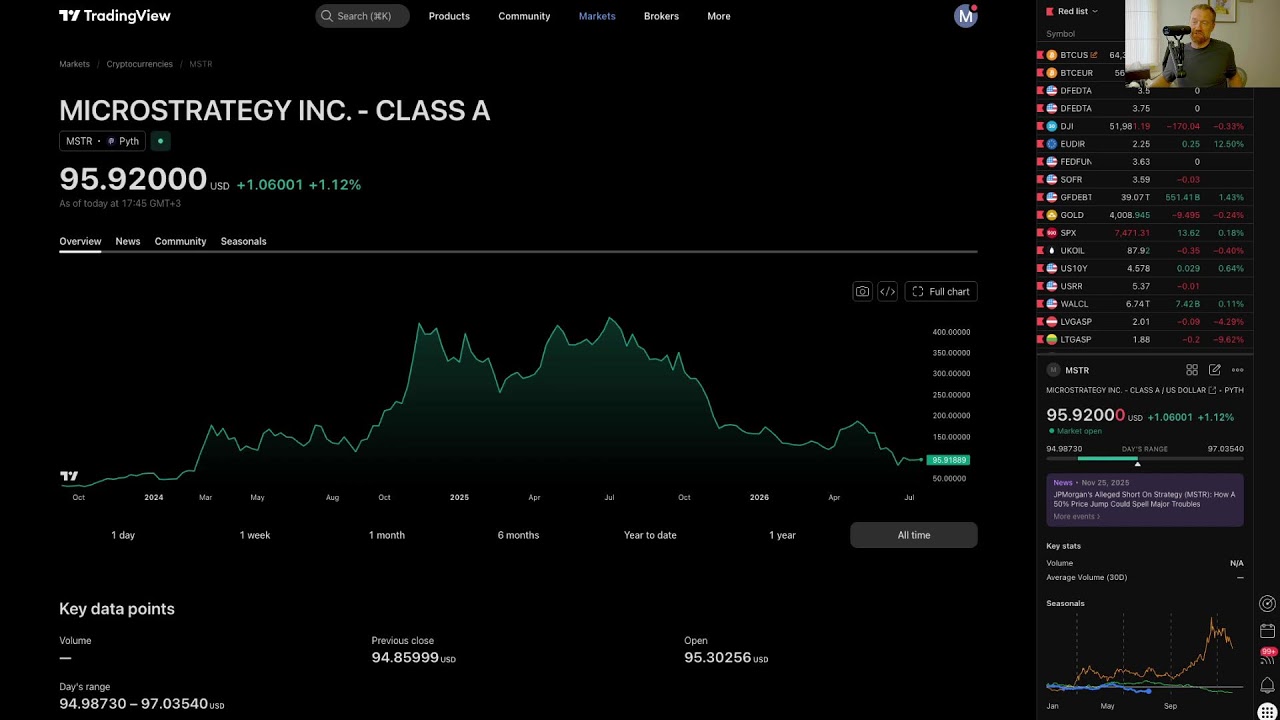Click the market status indicator next to Pyth
Image resolution: width=1280 pixels, height=720 pixels.
(160, 141)
